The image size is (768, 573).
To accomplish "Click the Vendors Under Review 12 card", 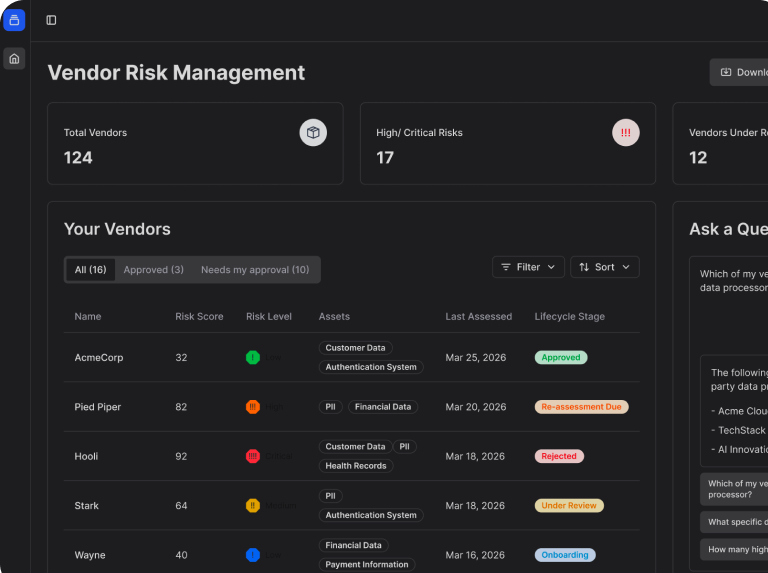I will coord(720,143).
